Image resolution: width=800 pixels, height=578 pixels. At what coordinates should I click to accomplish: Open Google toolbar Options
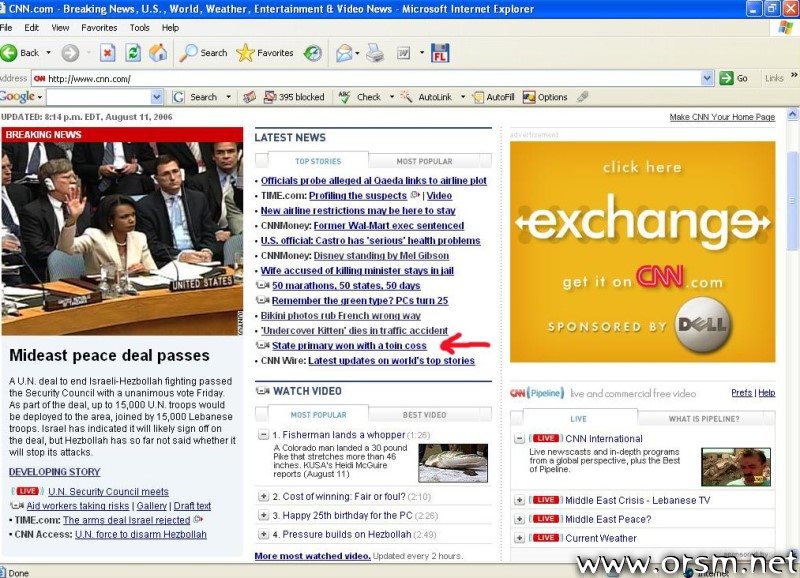(545, 97)
